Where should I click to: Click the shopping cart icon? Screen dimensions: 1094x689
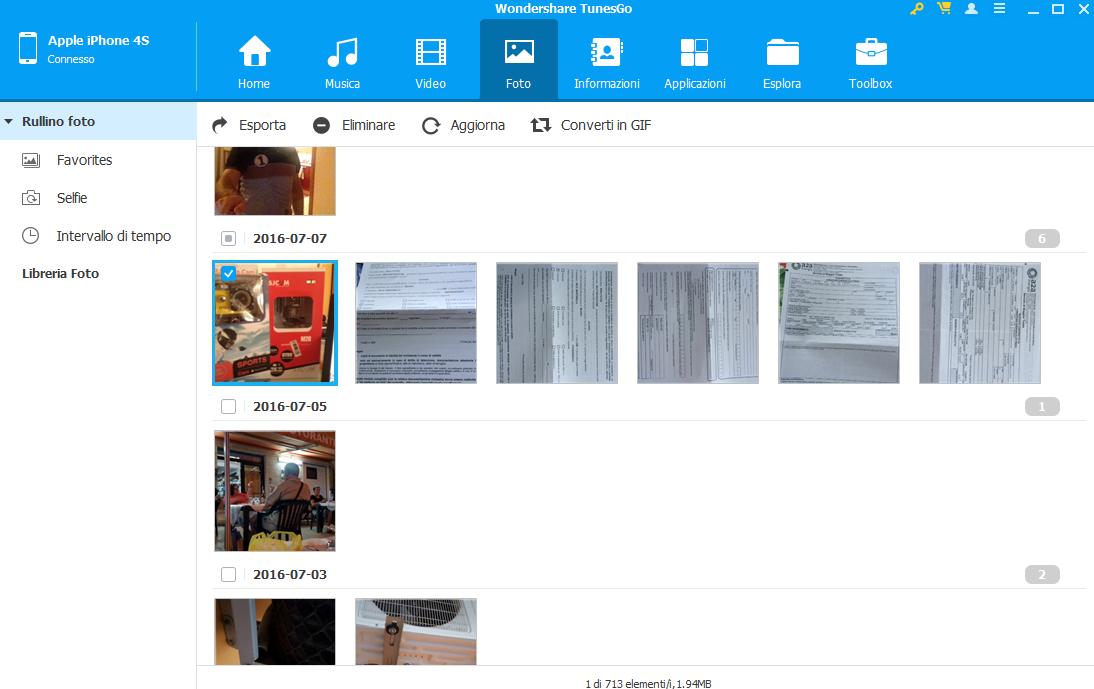[944, 9]
